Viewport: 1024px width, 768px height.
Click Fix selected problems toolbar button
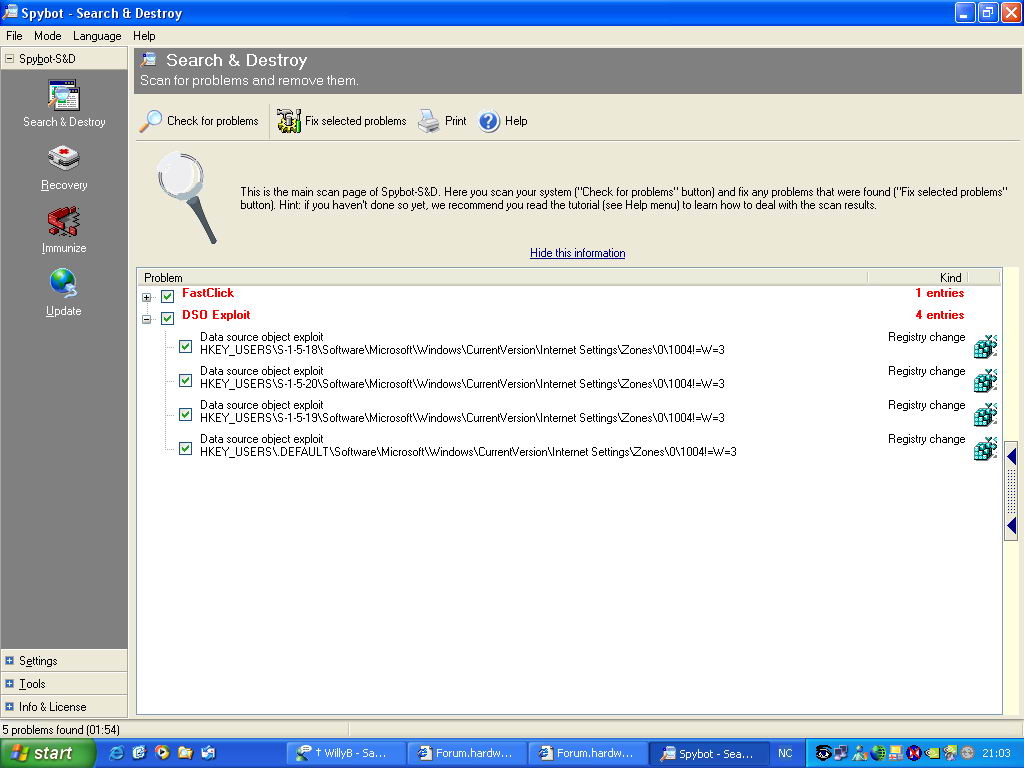point(342,121)
